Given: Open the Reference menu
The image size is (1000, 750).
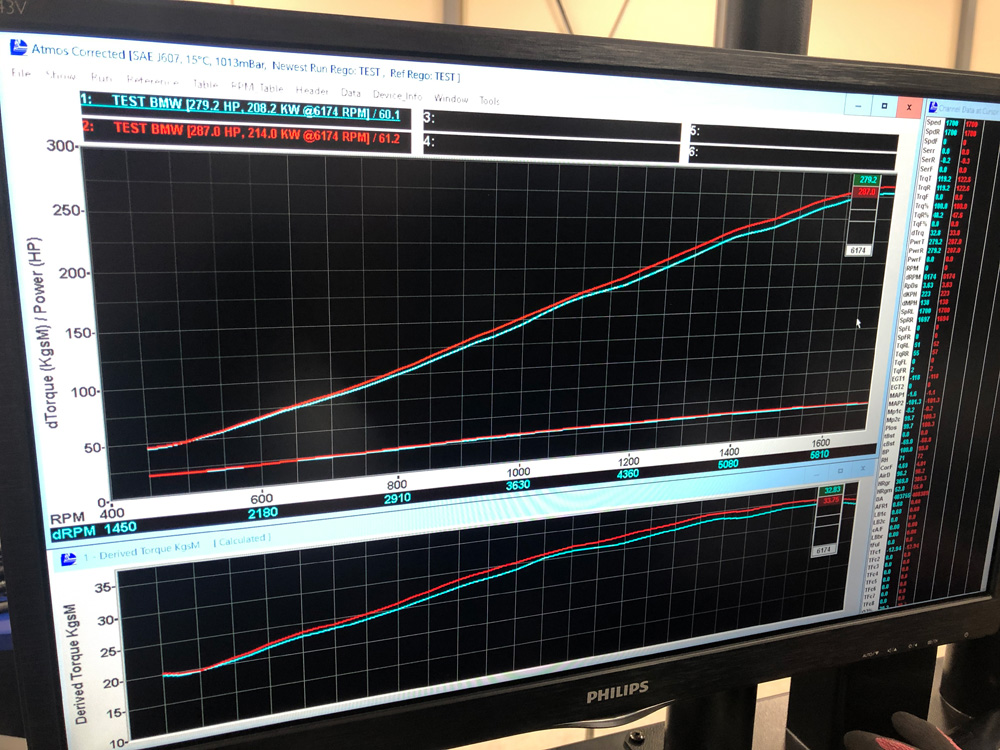Looking at the screenshot, I should coord(152,80).
